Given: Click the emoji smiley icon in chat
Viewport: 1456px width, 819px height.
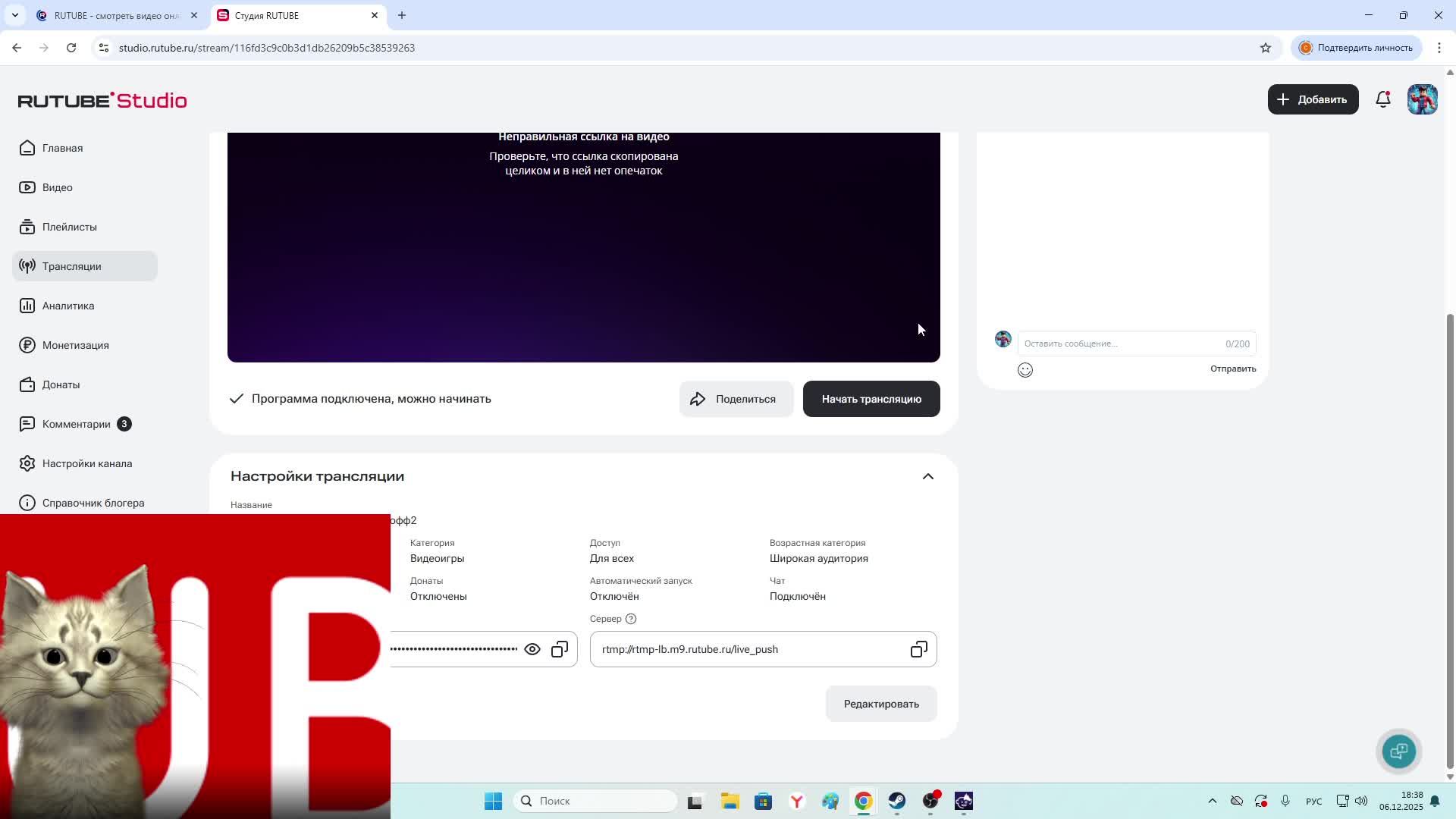Looking at the screenshot, I should point(1025,370).
